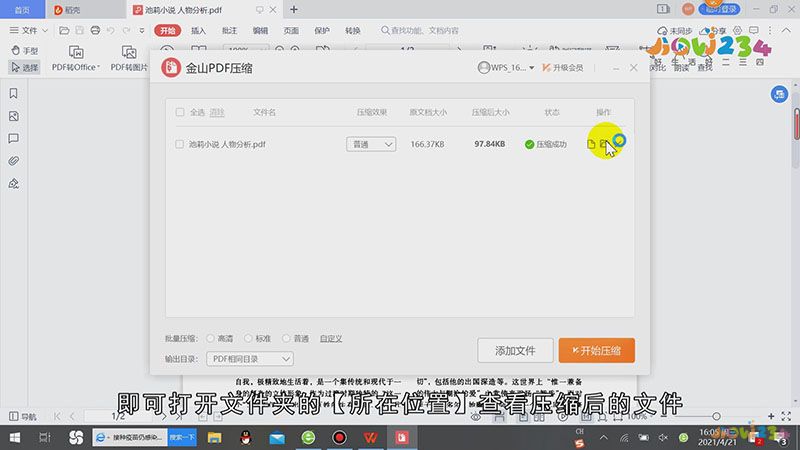
Task: Open the Windows Start menu
Action: (x=15, y=437)
